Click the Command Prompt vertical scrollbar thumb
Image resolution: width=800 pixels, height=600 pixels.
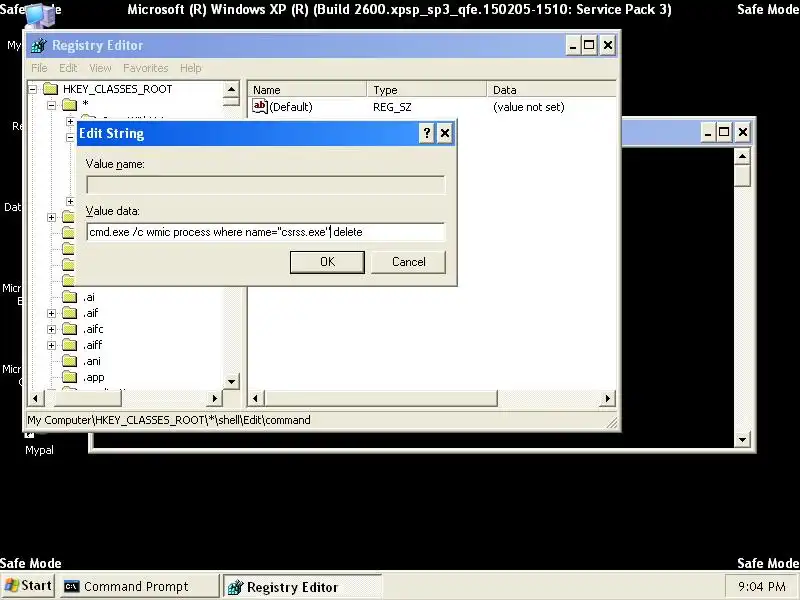tap(742, 176)
